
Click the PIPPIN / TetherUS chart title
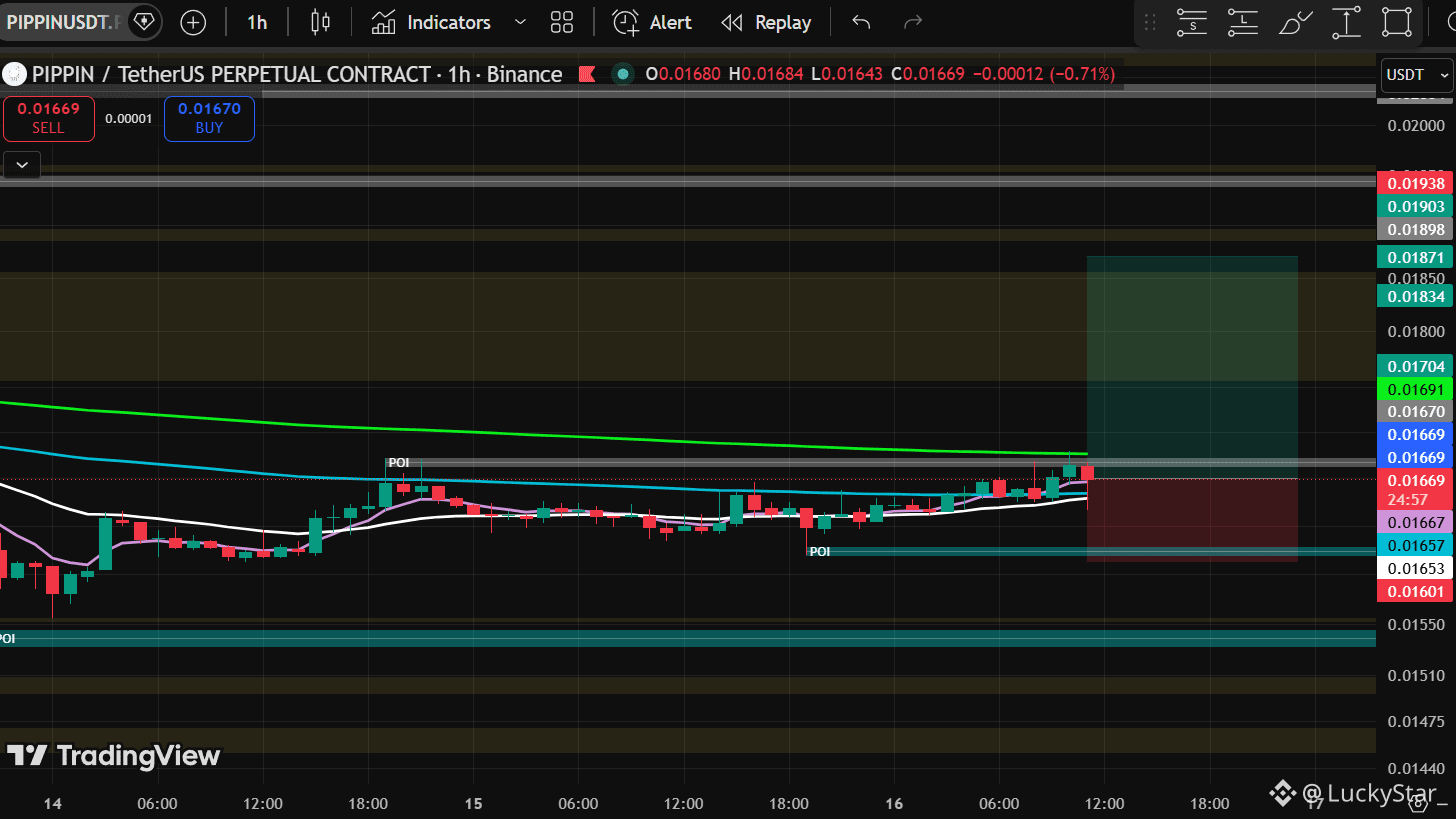pos(297,74)
